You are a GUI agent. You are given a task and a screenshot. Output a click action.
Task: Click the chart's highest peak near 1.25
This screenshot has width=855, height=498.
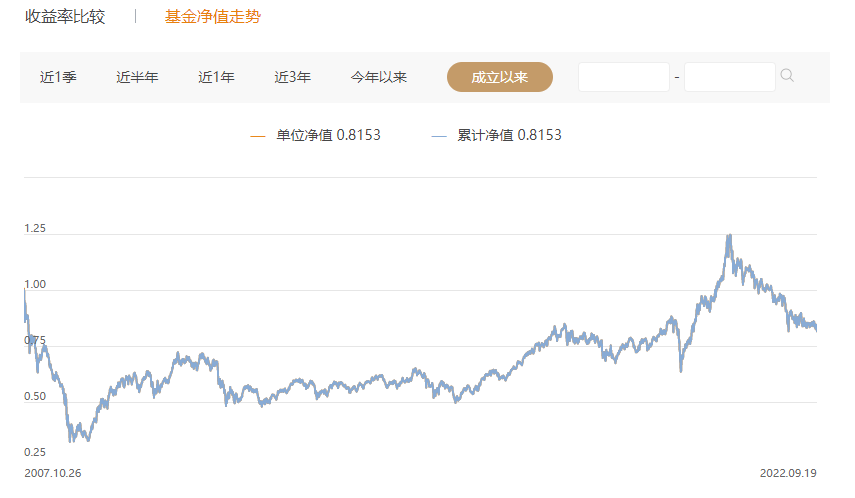coord(729,237)
